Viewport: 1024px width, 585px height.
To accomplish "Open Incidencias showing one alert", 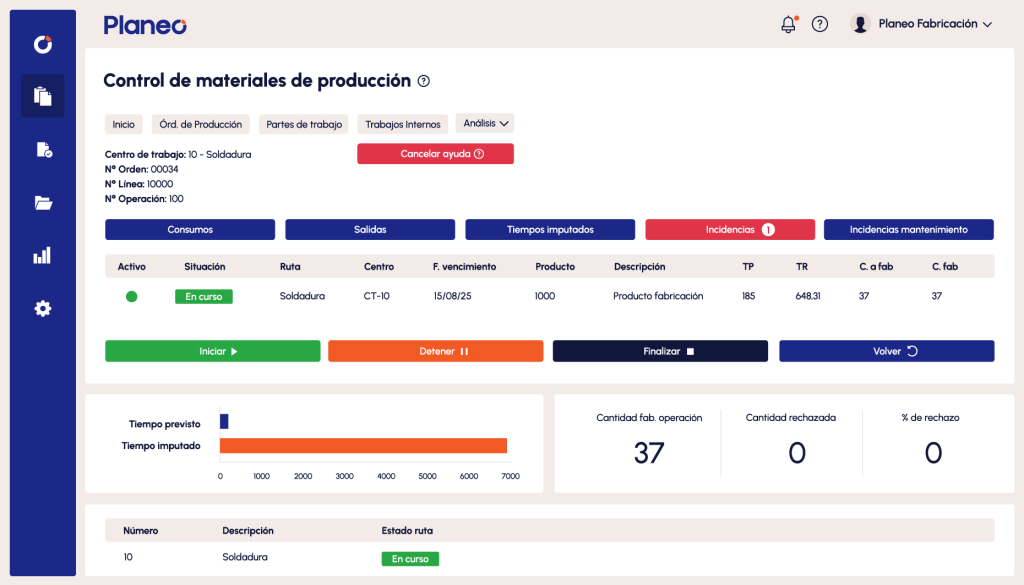I will 730,229.
